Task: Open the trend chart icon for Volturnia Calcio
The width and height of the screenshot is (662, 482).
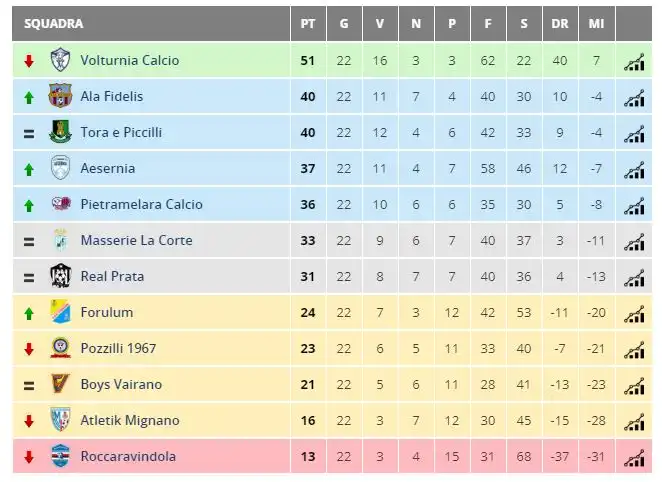Action: pyautogui.click(x=634, y=62)
